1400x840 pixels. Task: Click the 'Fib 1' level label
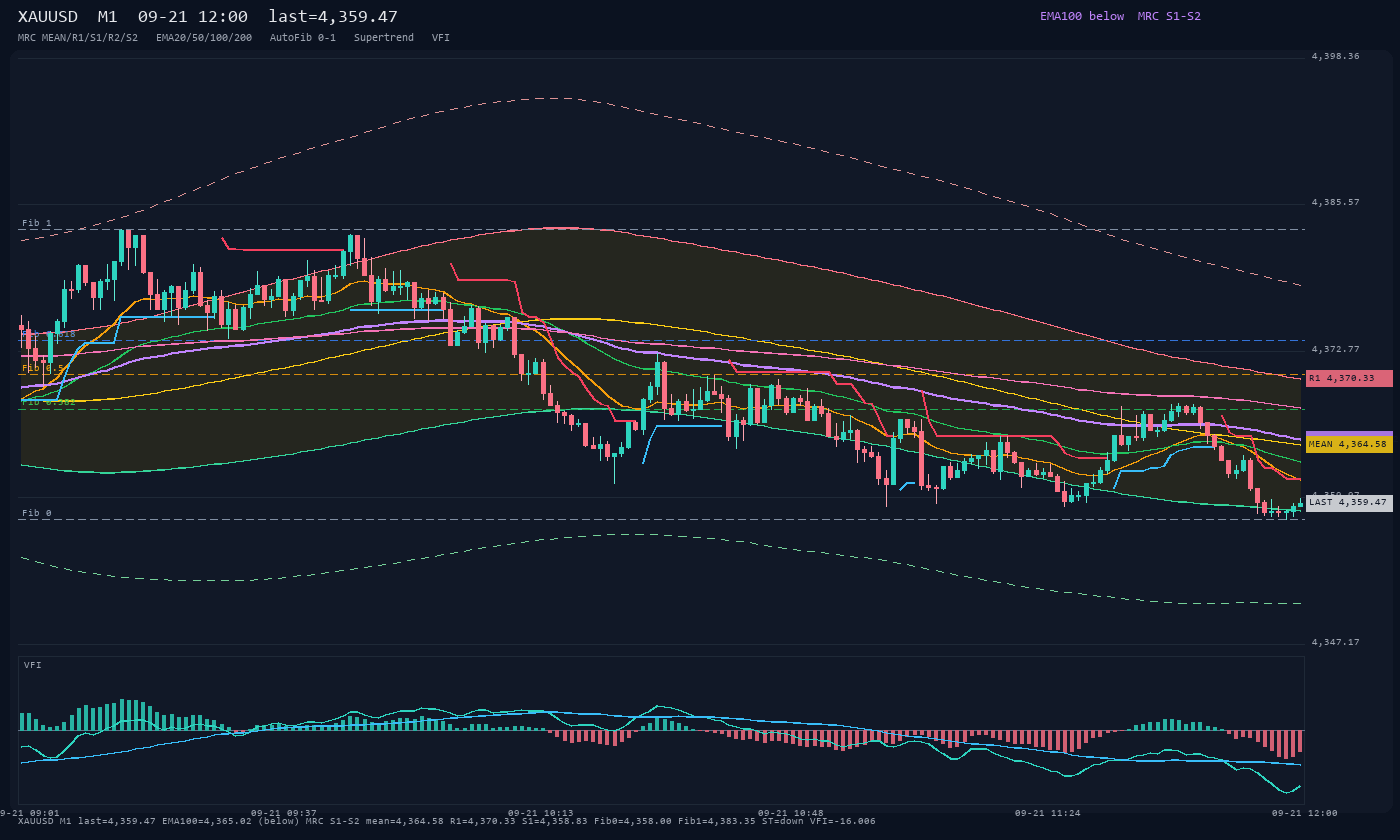coord(37,223)
